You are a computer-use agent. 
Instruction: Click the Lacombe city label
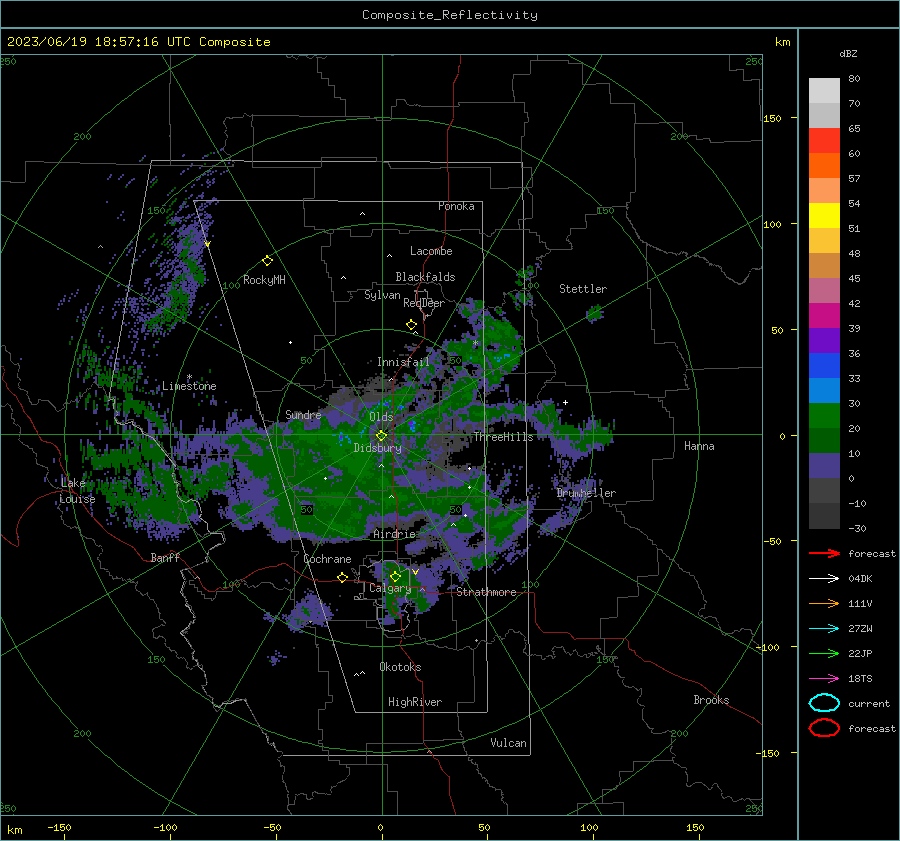431,251
